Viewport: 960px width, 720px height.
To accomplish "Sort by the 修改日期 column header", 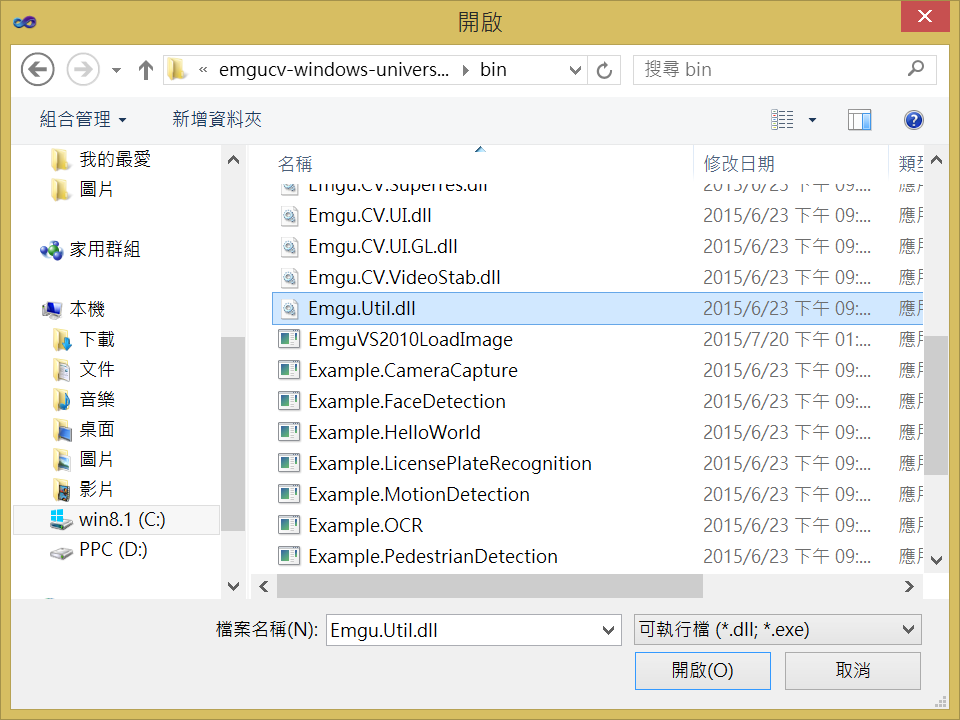I will [739, 164].
